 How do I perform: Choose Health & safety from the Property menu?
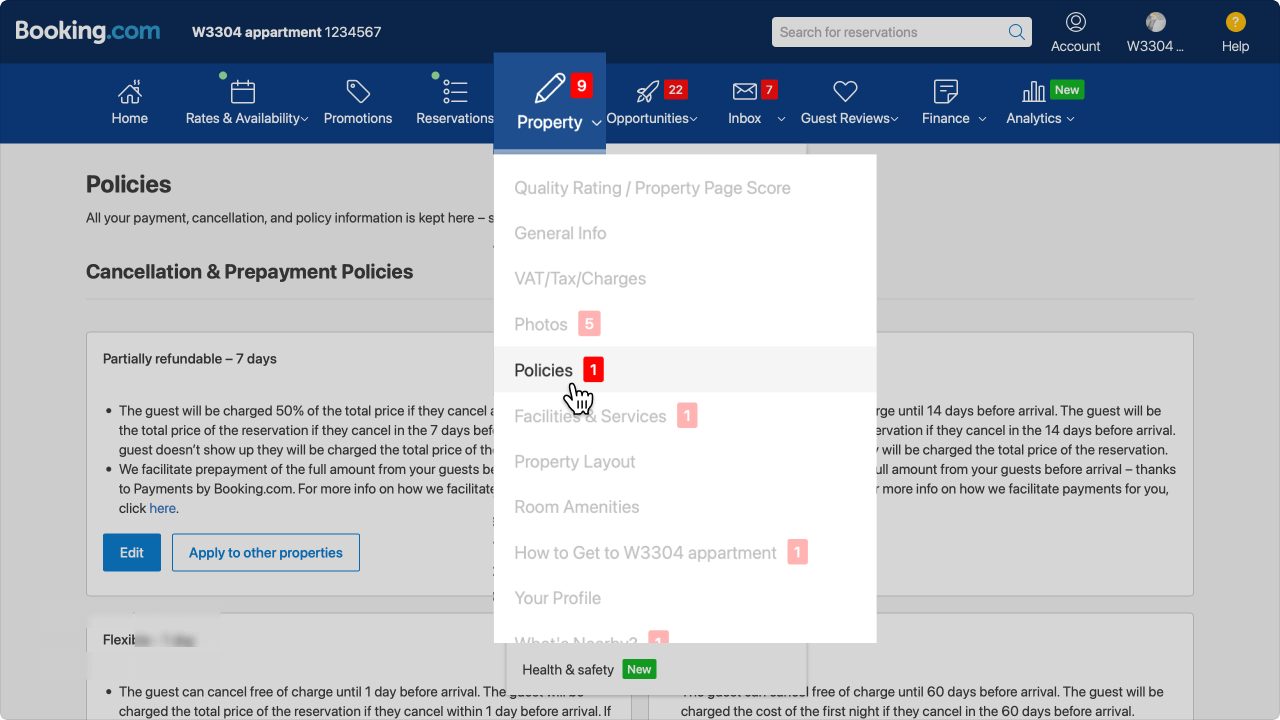pos(567,669)
